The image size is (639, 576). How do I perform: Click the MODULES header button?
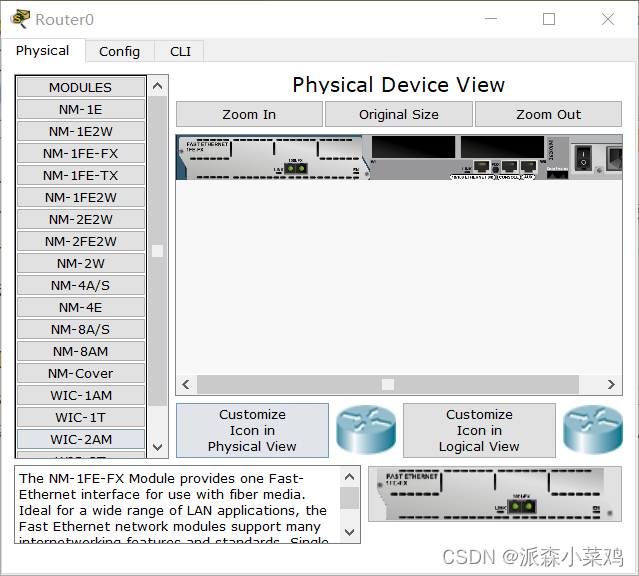click(81, 87)
